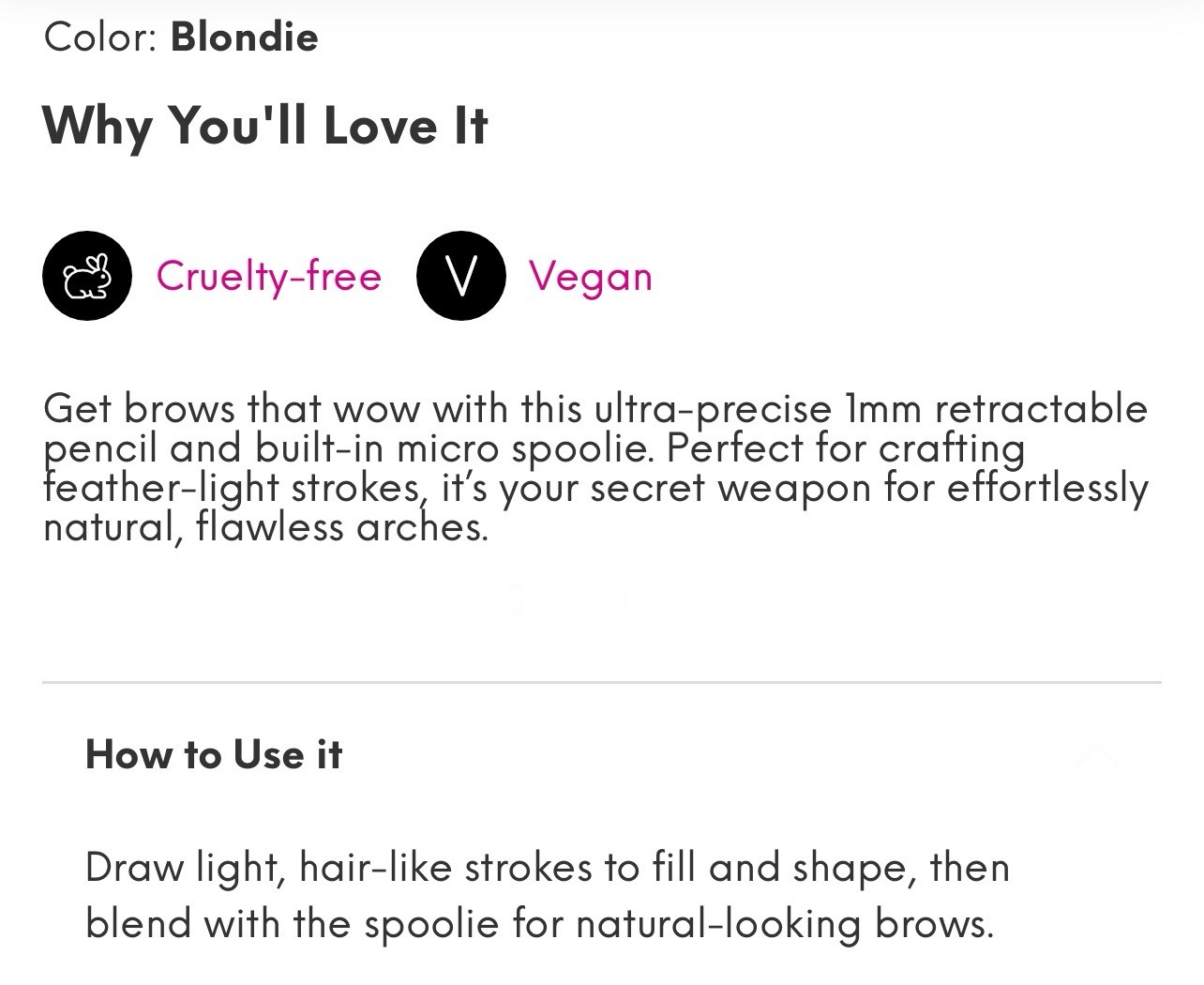1204x985 pixels.
Task: Click the word effortlessly in the description
Action: (x=1047, y=489)
